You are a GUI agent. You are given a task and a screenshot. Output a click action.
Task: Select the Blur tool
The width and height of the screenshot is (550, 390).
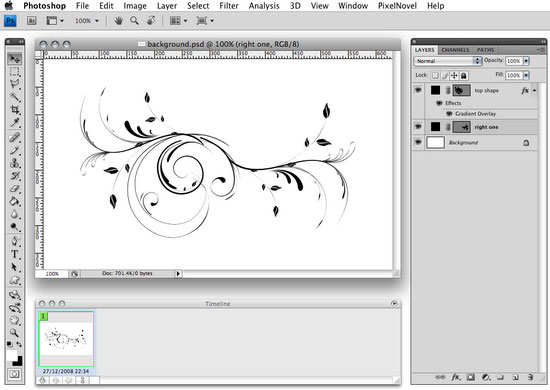(x=14, y=214)
